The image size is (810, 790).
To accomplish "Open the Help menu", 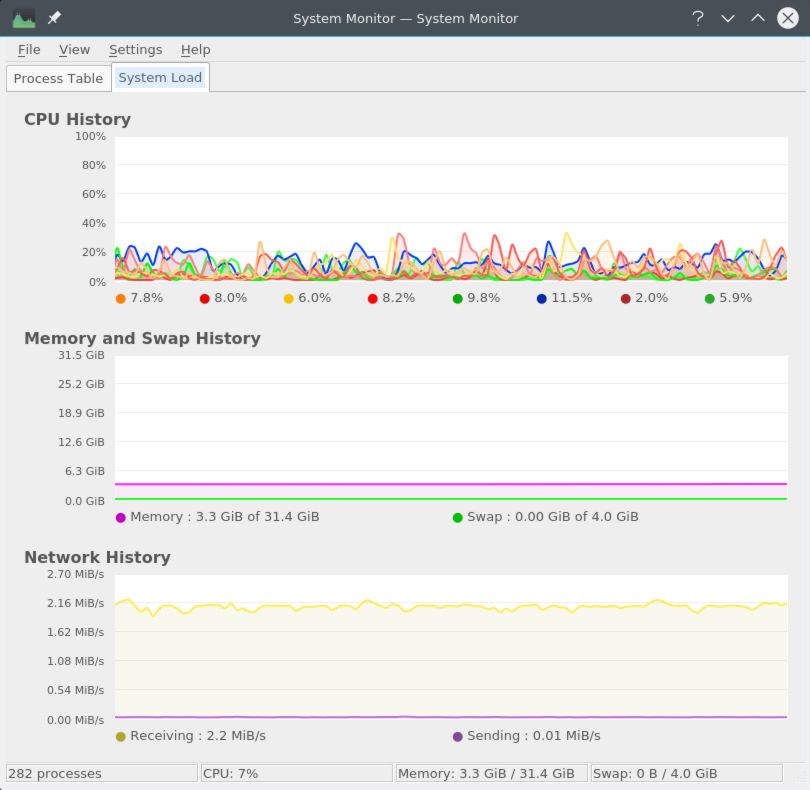I will point(195,50).
